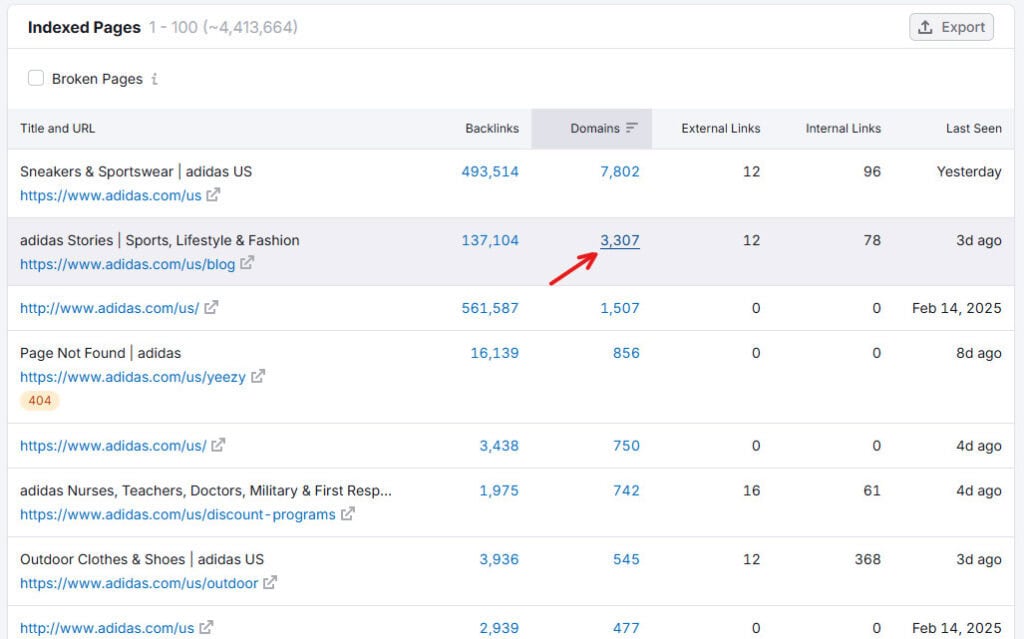Open external link icon beside http://www.adidas.com/us/

211,307
